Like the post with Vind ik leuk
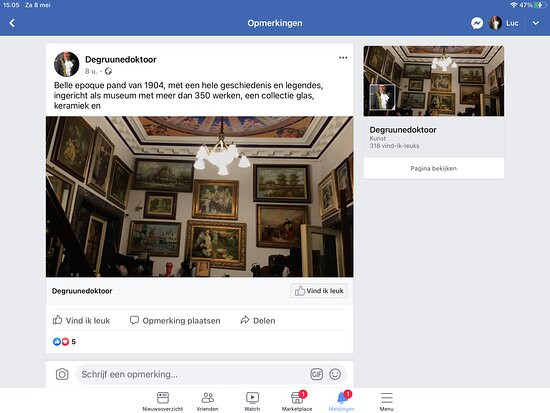Screen dimensions: 550x413 coord(81,320)
